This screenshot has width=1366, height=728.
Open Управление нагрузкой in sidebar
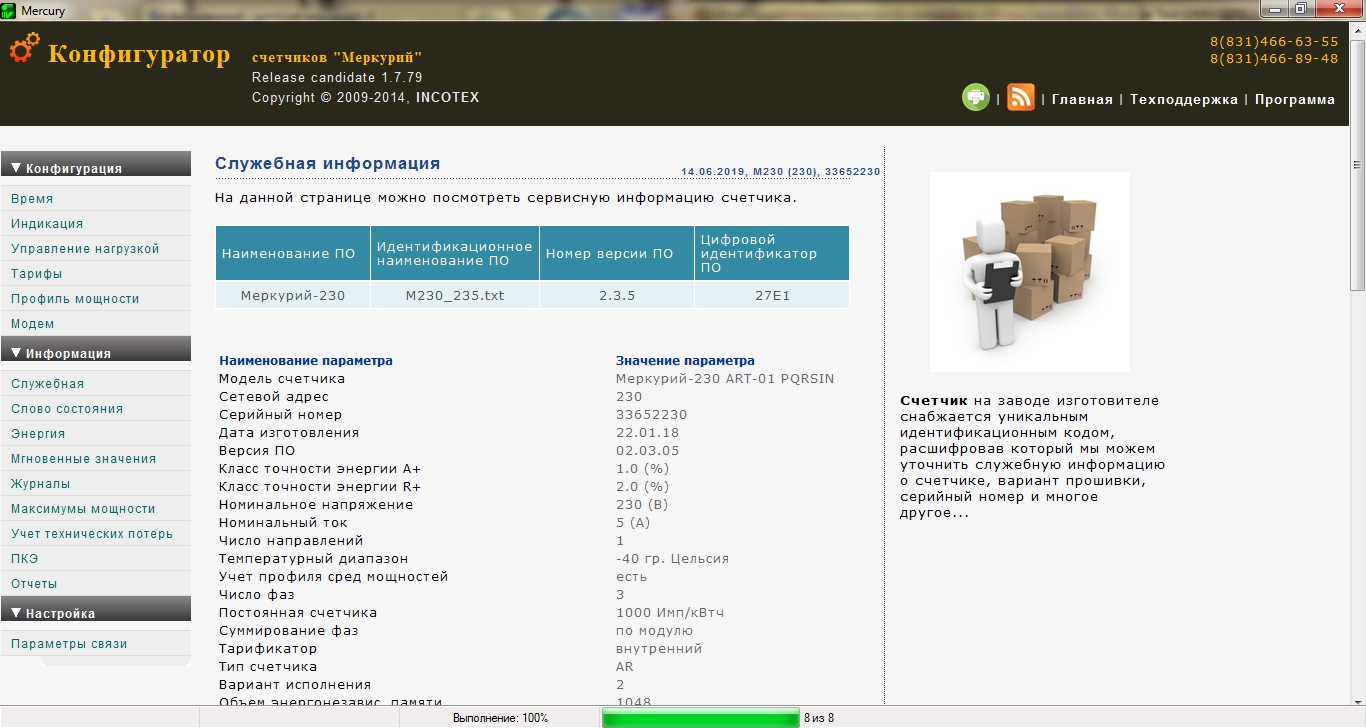point(85,249)
